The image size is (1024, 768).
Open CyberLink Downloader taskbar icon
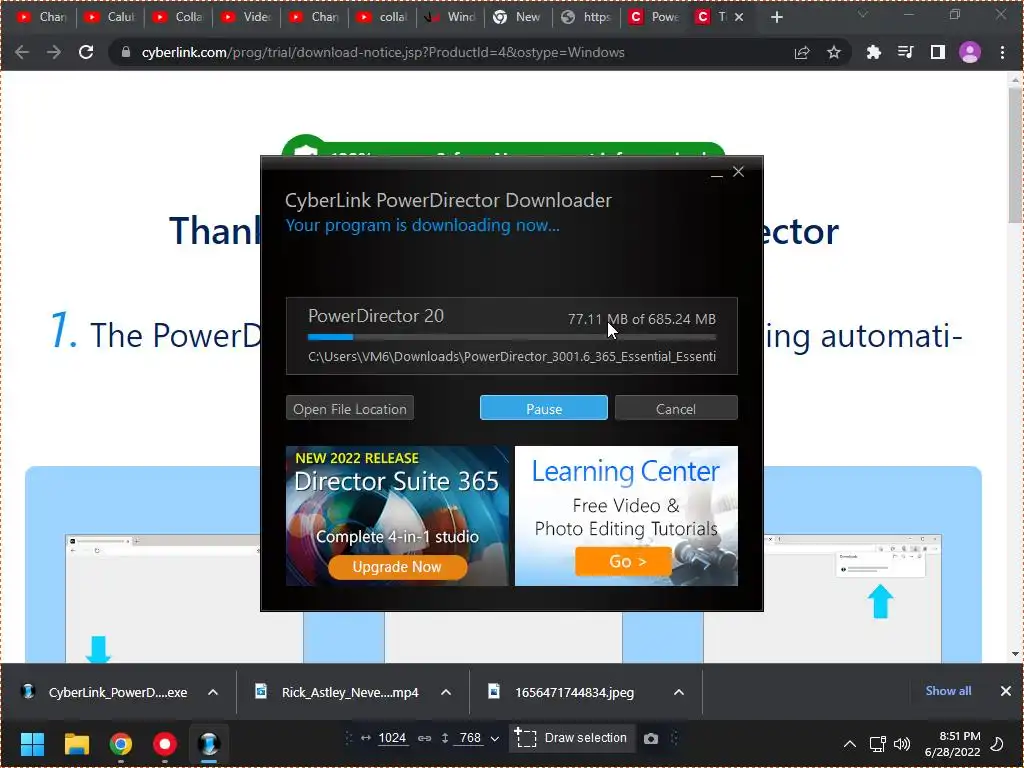(x=209, y=743)
